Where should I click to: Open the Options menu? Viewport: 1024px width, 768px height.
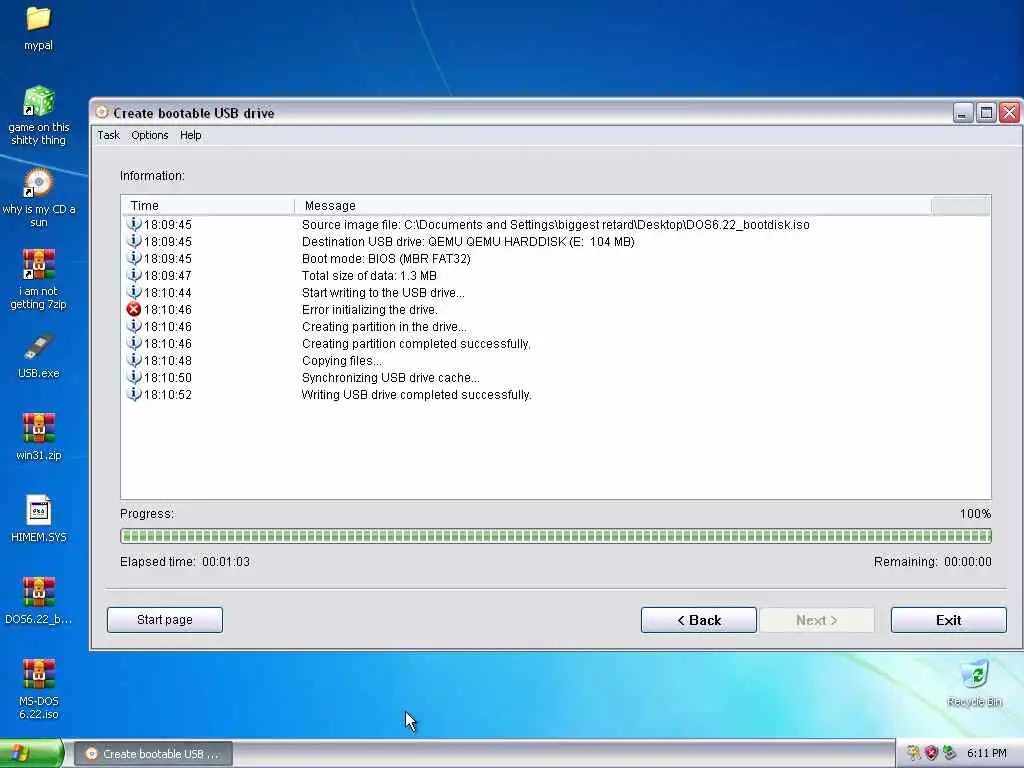[x=150, y=135]
